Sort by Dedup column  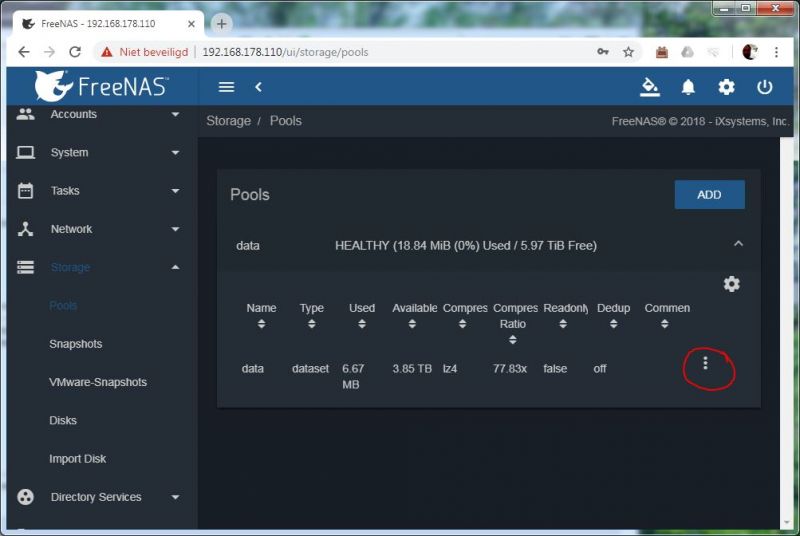pos(614,324)
